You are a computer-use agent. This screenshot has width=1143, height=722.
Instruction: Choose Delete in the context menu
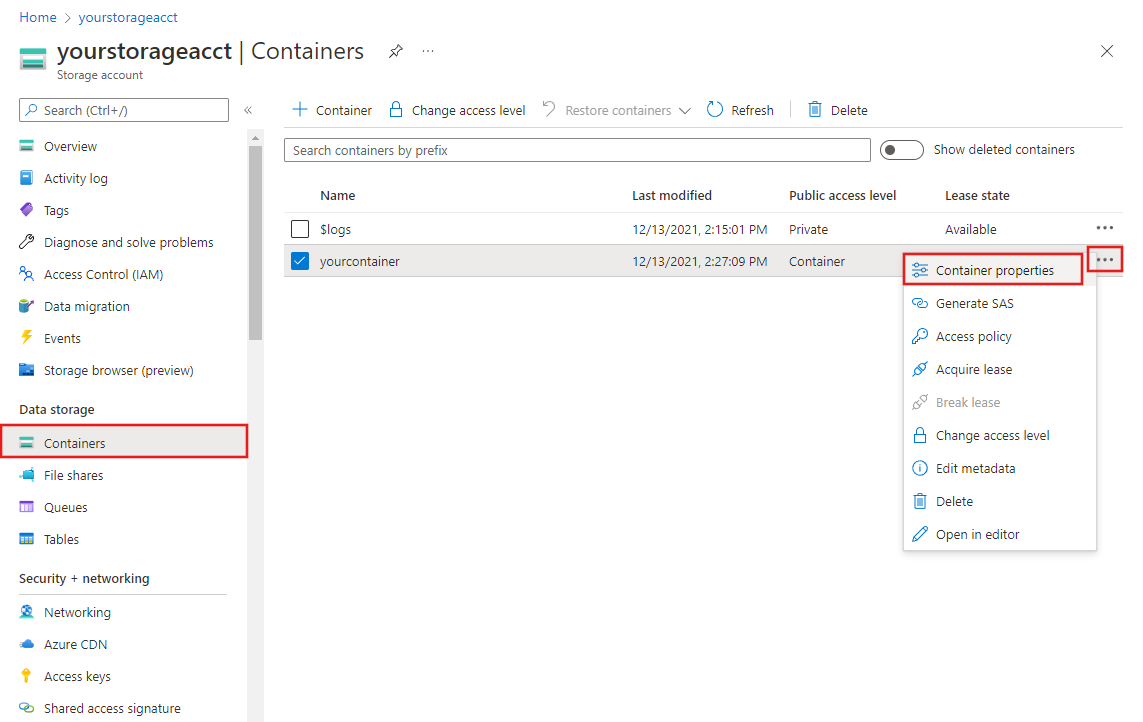pyautogui.click(x=999, y=502)
